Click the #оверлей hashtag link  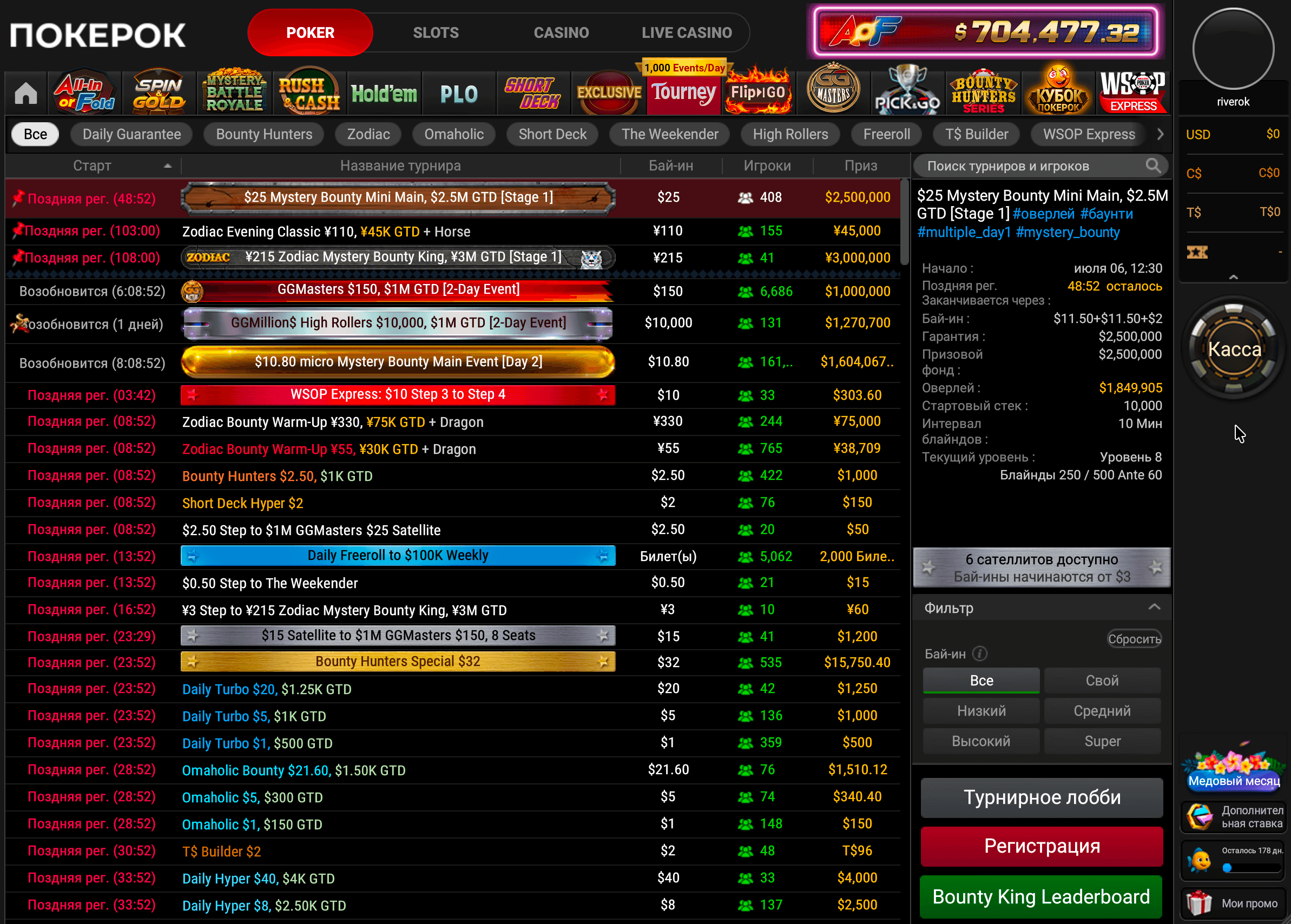(x=1044, y=214)
